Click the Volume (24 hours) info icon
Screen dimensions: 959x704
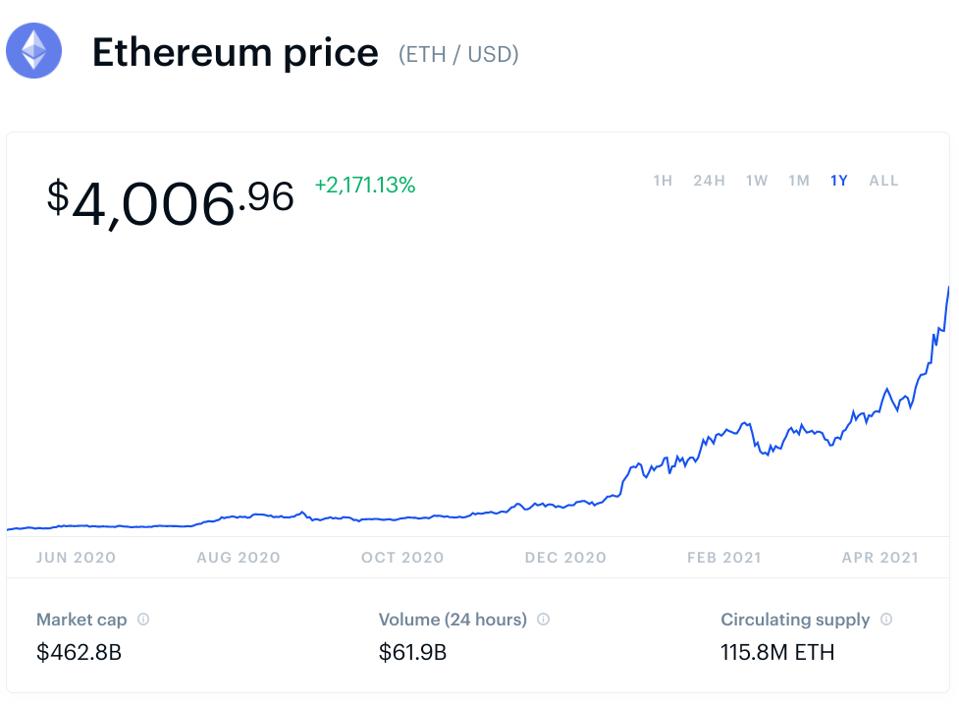543,620
